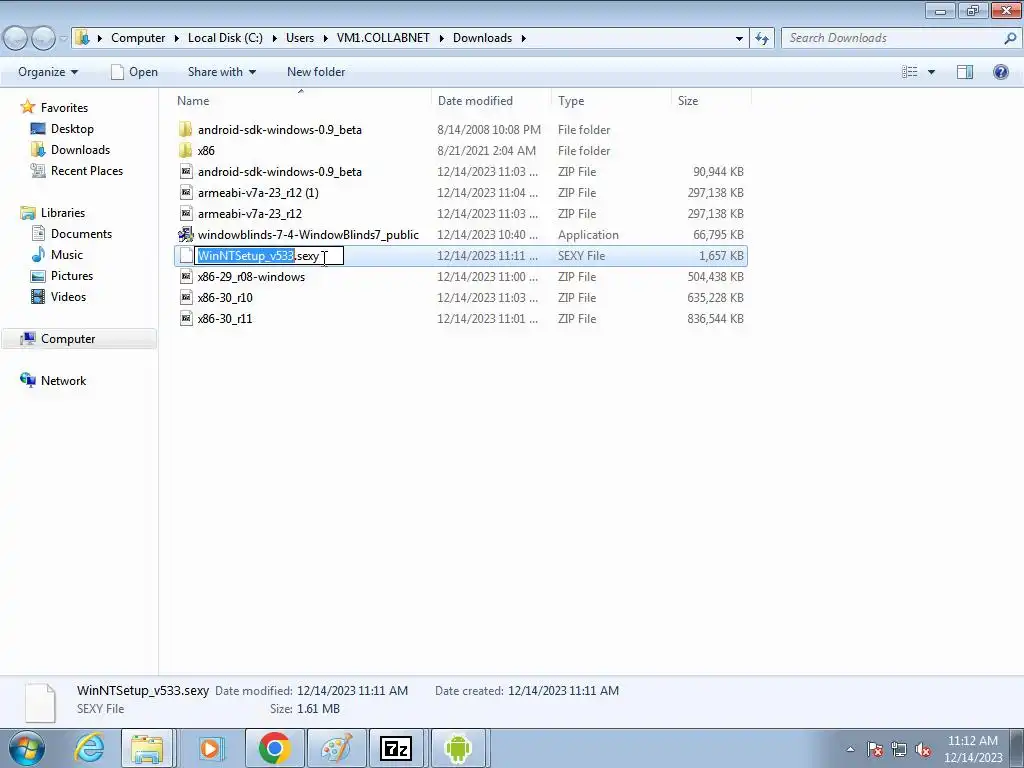This screenshot has width=1024, height=768.
Task: Select the x86-30_r11 ZIP file icon
Action: coord(185,318)
